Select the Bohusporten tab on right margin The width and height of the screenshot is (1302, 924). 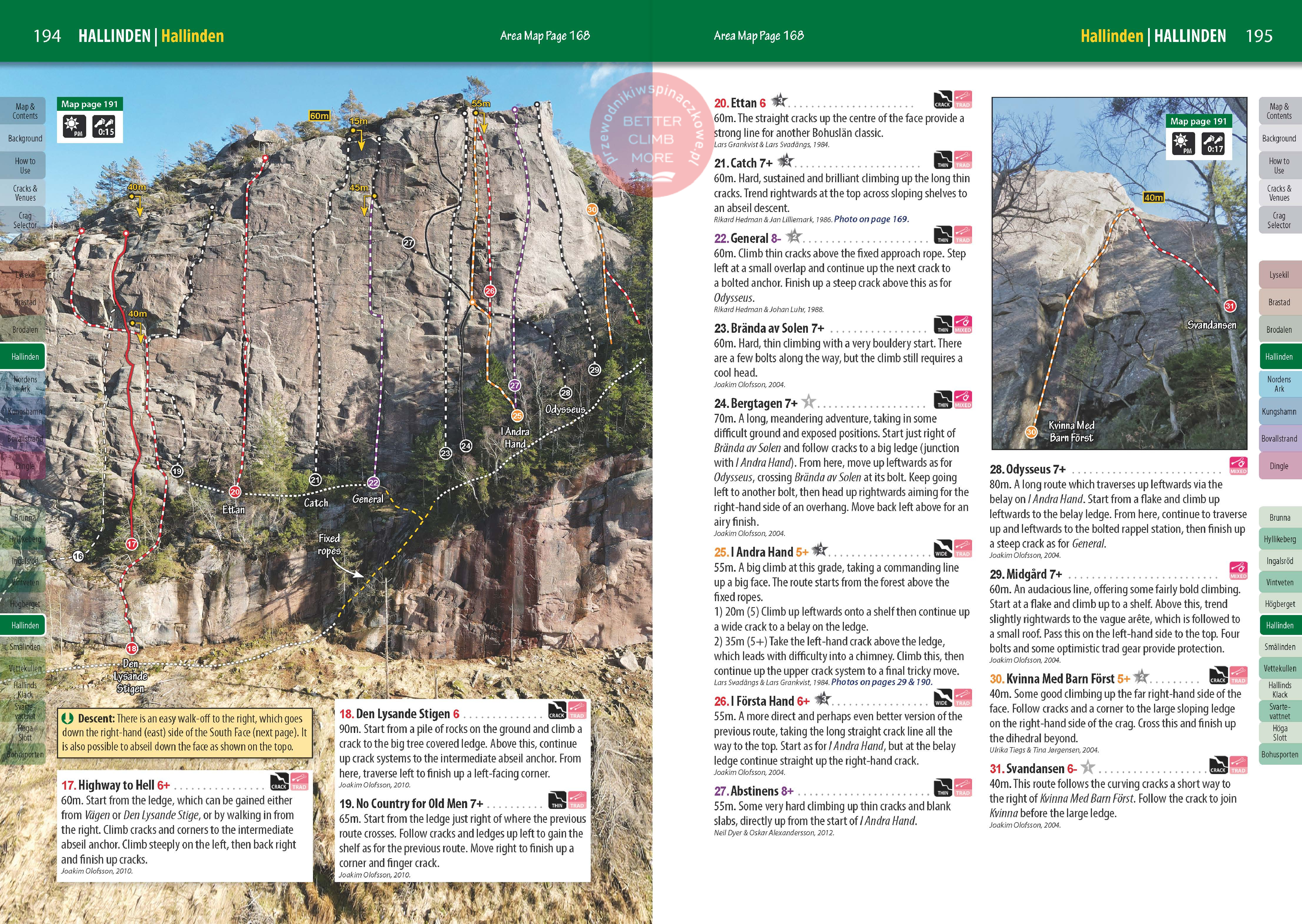pos(1279,755)
